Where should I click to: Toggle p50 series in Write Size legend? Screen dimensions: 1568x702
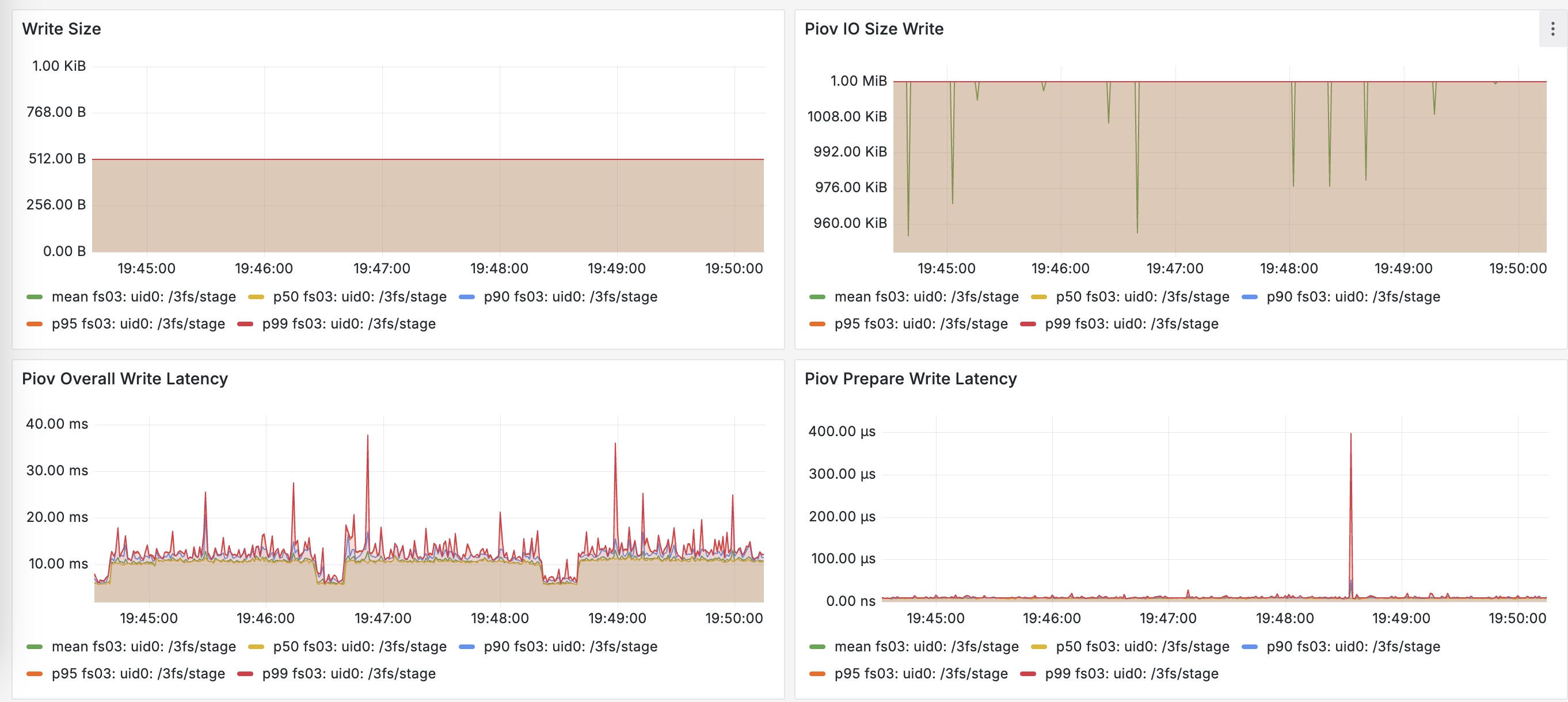click(360, 297)
